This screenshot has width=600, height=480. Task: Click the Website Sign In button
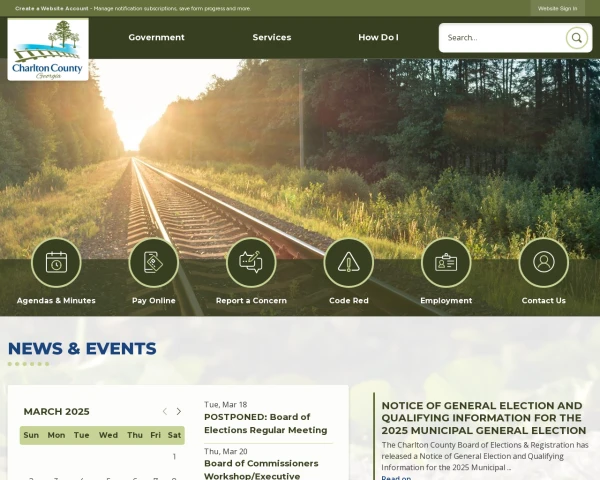point(558,8)
